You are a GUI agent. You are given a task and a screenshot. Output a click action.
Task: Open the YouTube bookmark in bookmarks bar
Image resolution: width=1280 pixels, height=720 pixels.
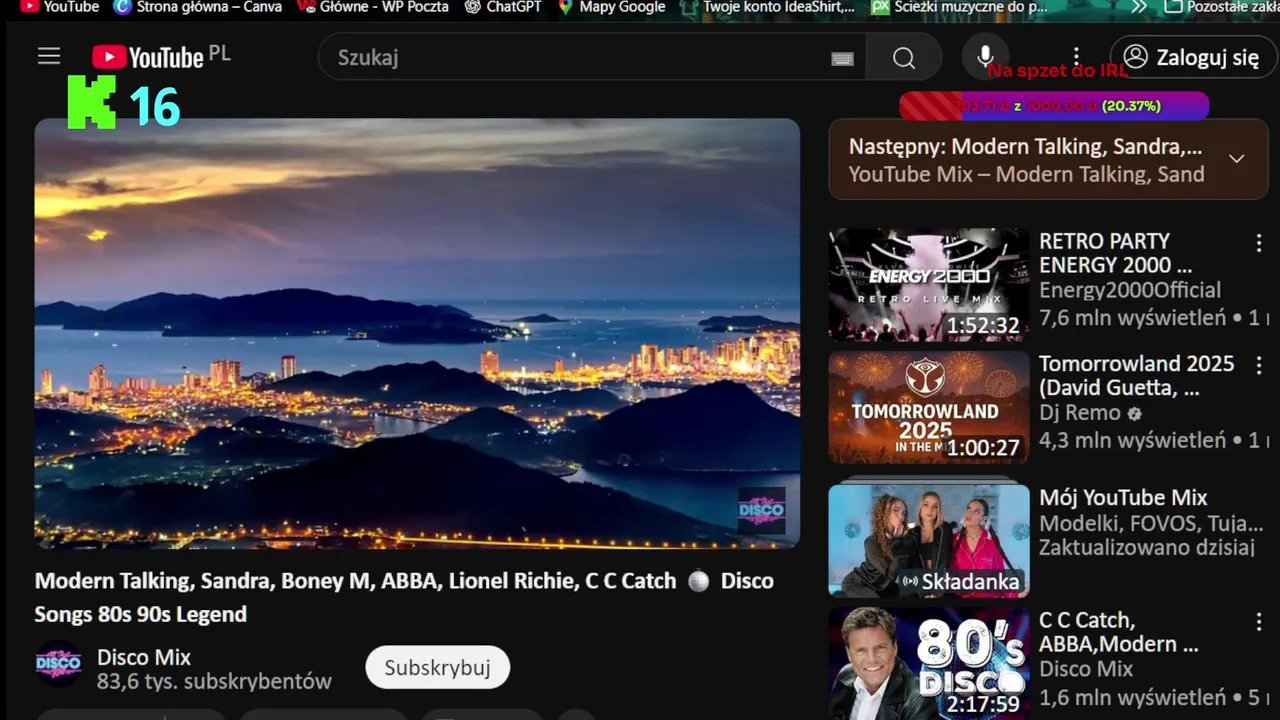[60, 7]
